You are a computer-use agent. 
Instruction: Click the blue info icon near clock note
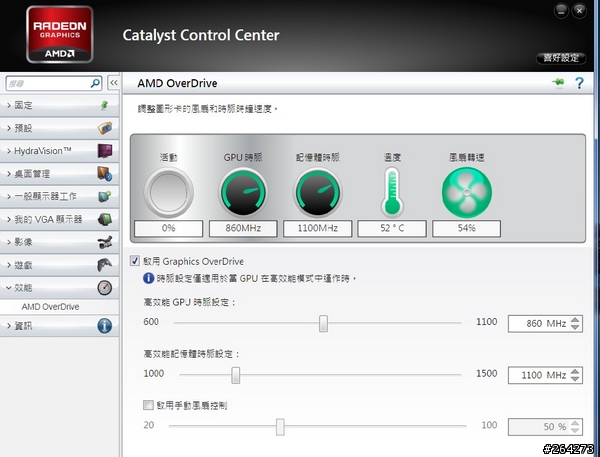148,278
